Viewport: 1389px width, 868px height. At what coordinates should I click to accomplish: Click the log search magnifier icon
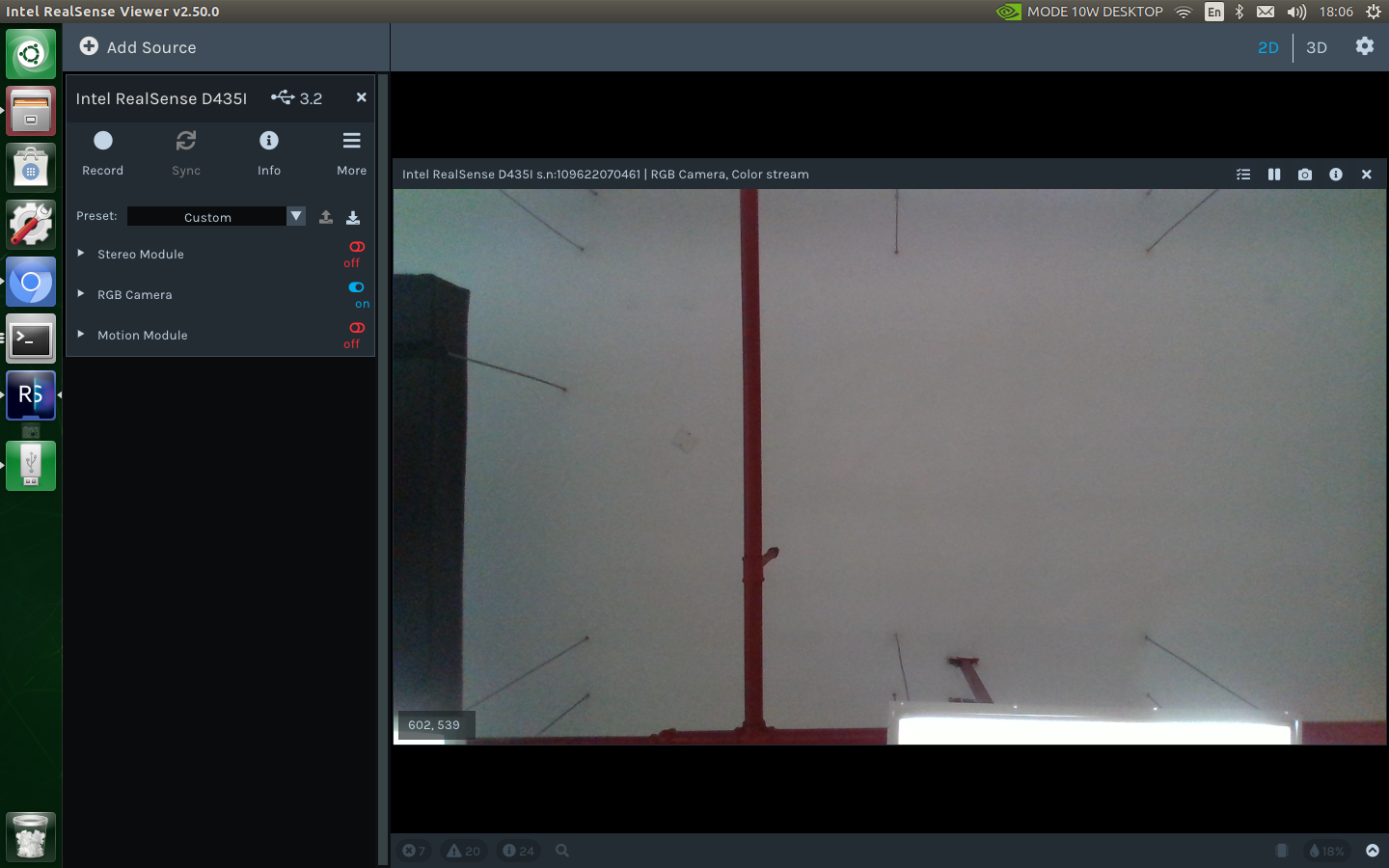(562, 851)
